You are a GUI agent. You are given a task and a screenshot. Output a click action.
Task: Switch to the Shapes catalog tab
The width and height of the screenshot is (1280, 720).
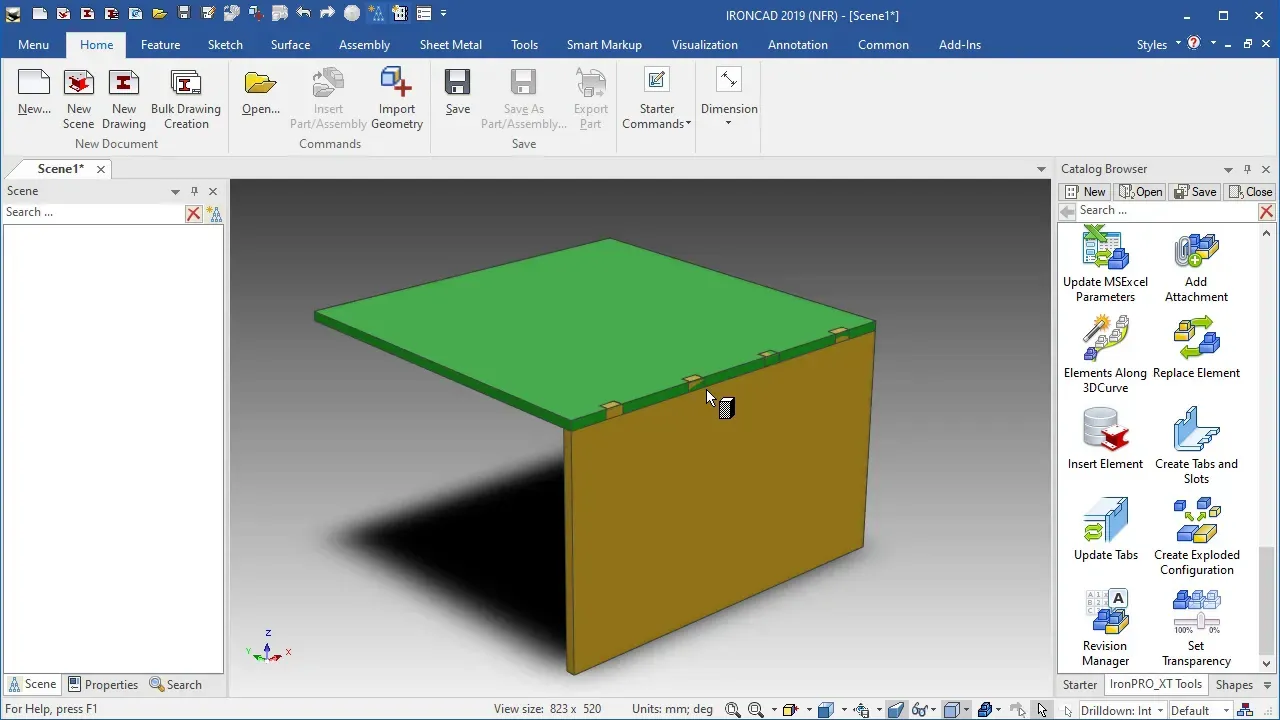(x=1234, y=685)
